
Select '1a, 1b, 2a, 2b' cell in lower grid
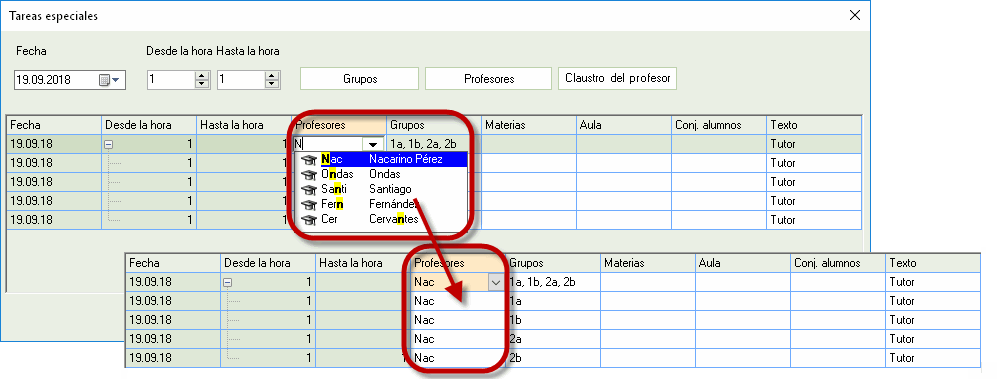click(553, 282)
